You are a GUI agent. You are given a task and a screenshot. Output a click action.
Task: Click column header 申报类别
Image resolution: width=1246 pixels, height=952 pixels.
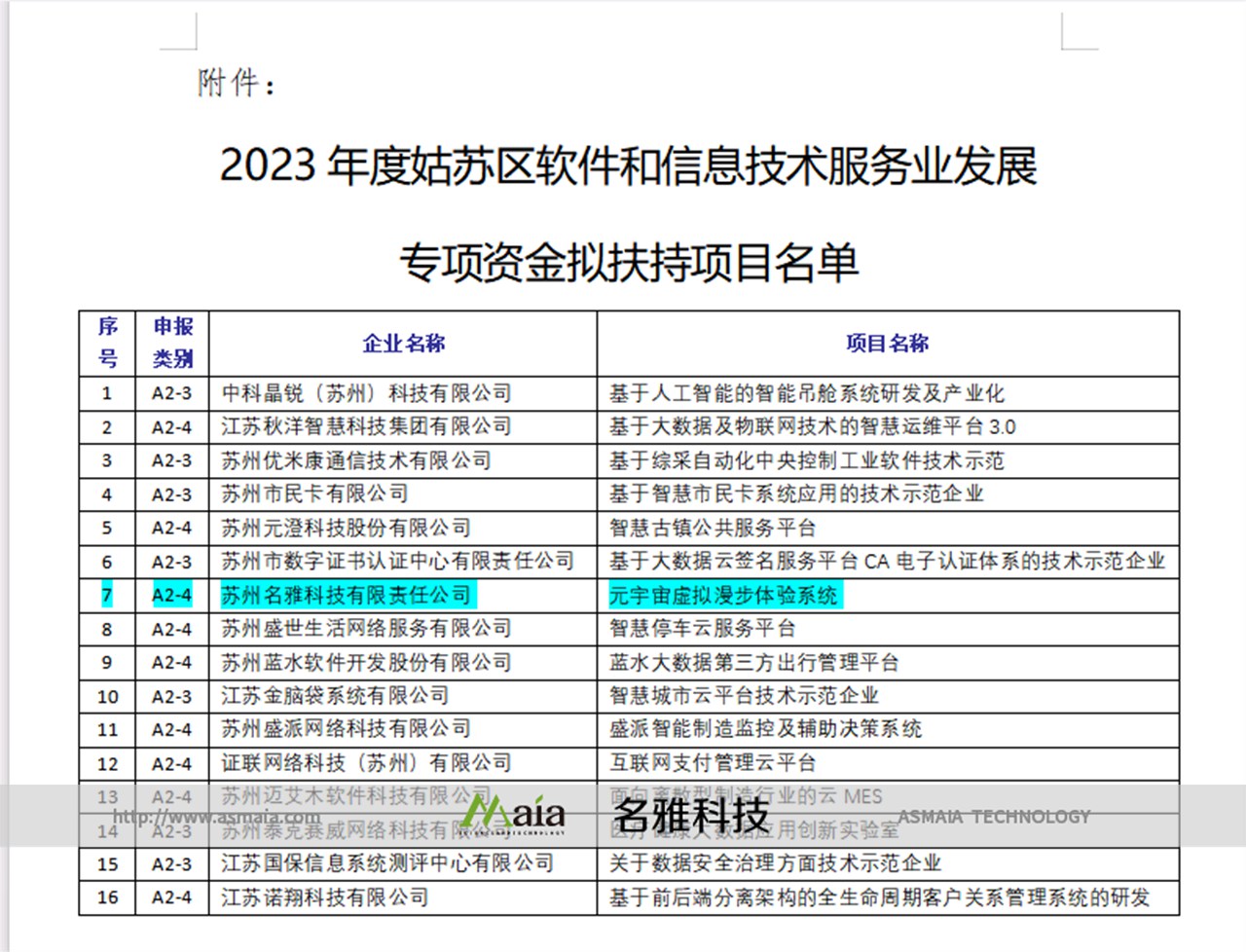172,343
